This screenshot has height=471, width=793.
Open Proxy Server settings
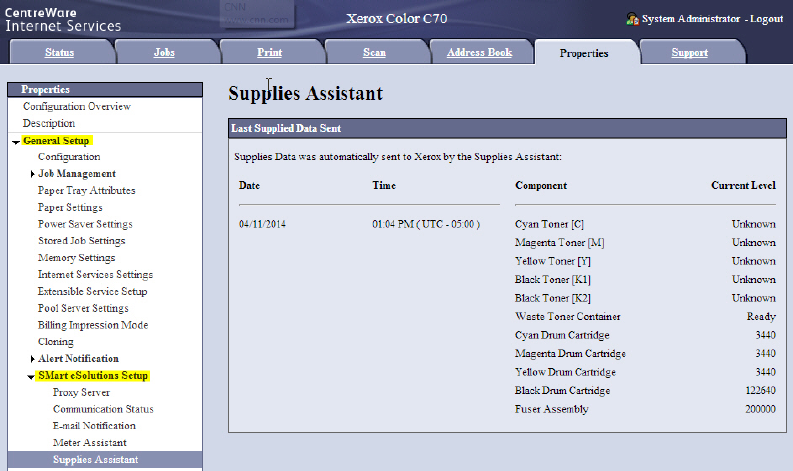[x=81, y=392]
